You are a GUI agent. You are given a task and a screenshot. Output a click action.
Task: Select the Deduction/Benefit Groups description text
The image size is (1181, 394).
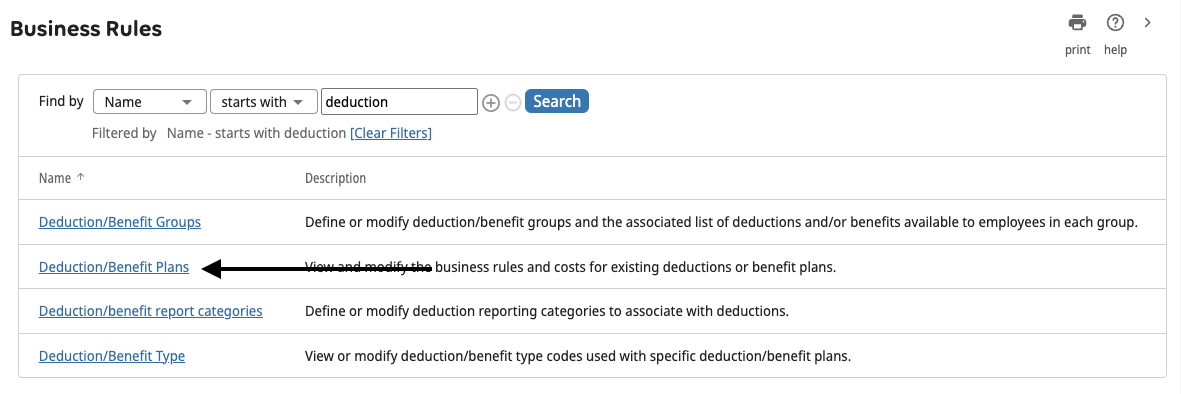point(721,222)
